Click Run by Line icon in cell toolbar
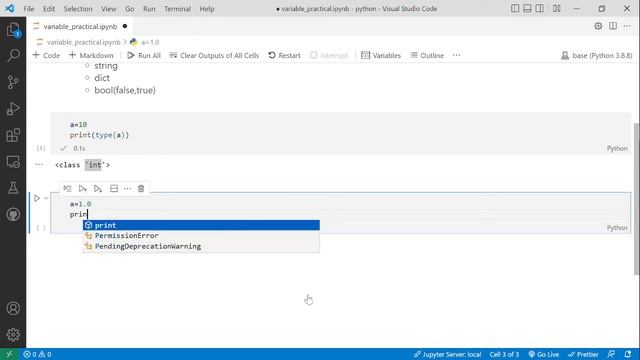The height and width of the screenshot is (360, 640). click(67, 189)
